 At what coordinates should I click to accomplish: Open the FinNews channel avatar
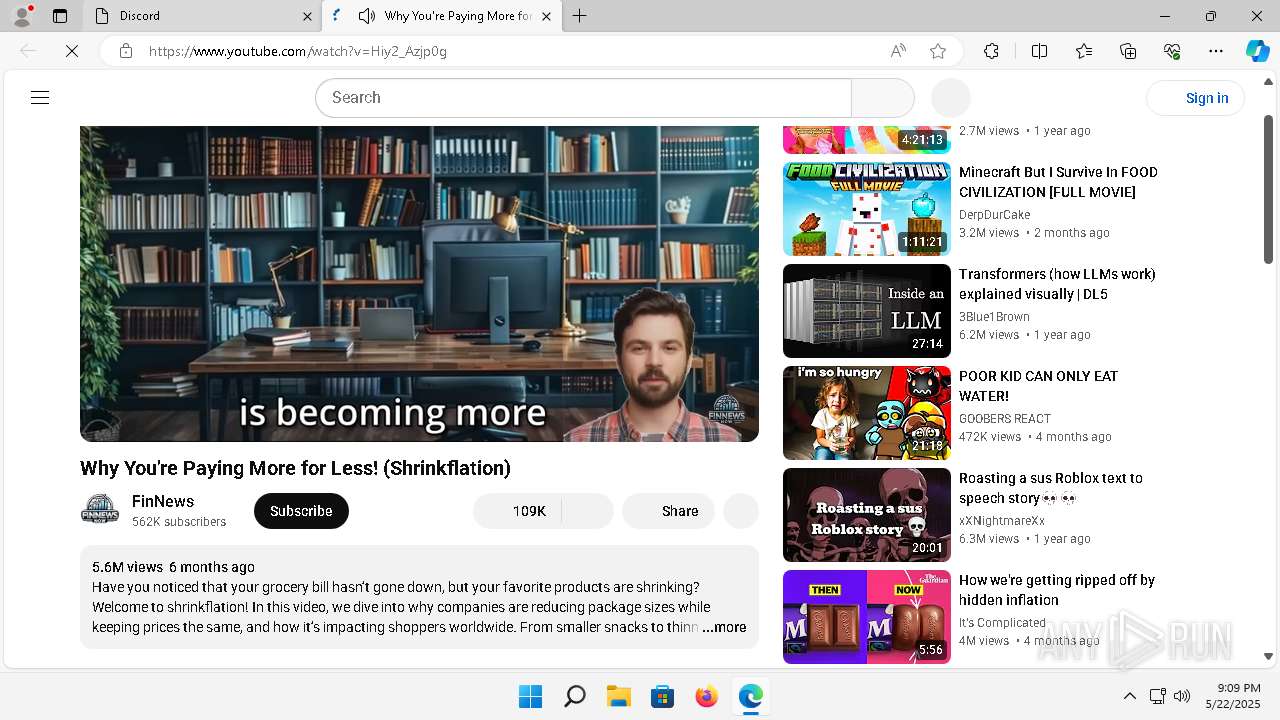pos(100,511)
